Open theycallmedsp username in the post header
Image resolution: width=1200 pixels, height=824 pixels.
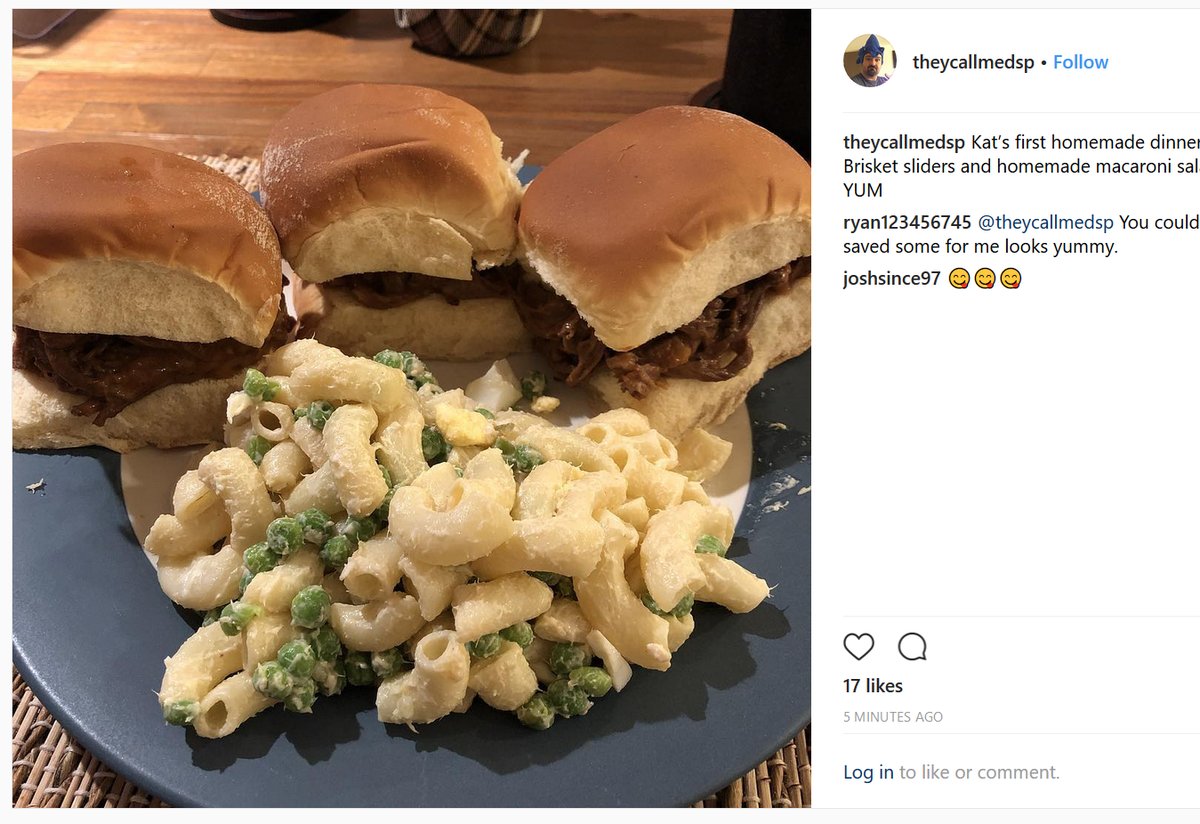(x=973, y=62)
